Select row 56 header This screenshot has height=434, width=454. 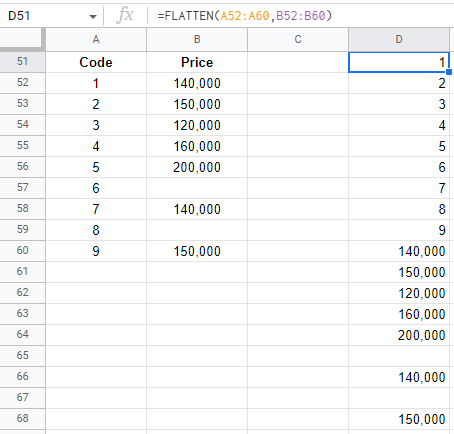(x=22, y=167)
